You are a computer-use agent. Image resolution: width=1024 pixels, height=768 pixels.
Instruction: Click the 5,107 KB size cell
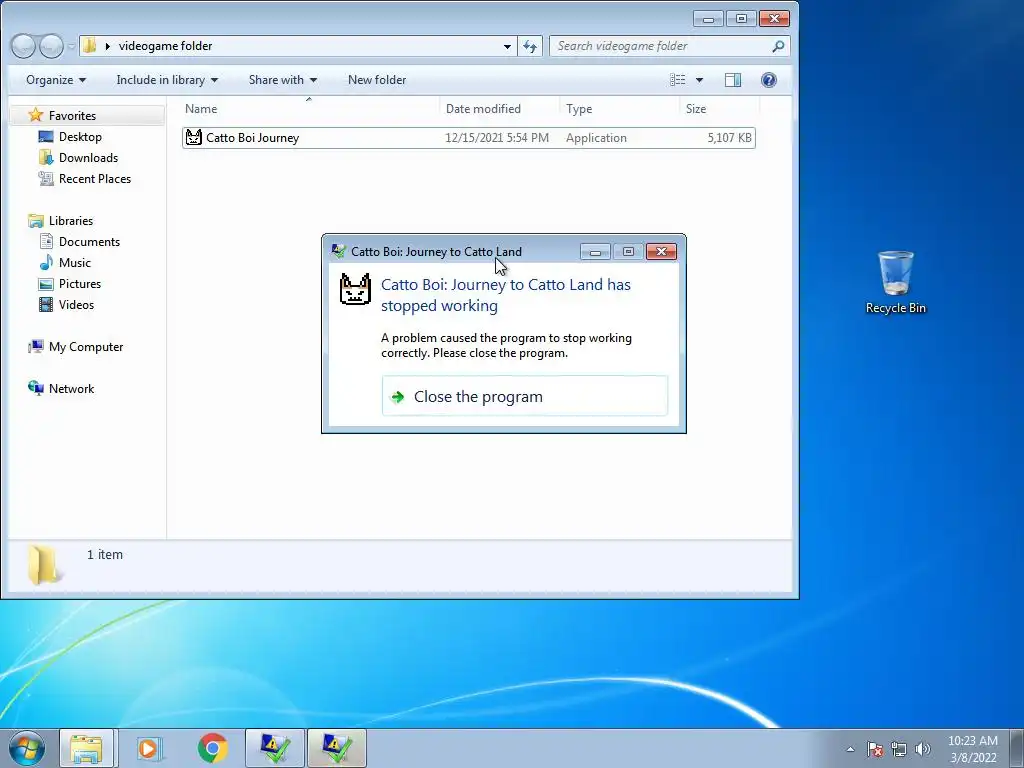(x=729, y=137)
